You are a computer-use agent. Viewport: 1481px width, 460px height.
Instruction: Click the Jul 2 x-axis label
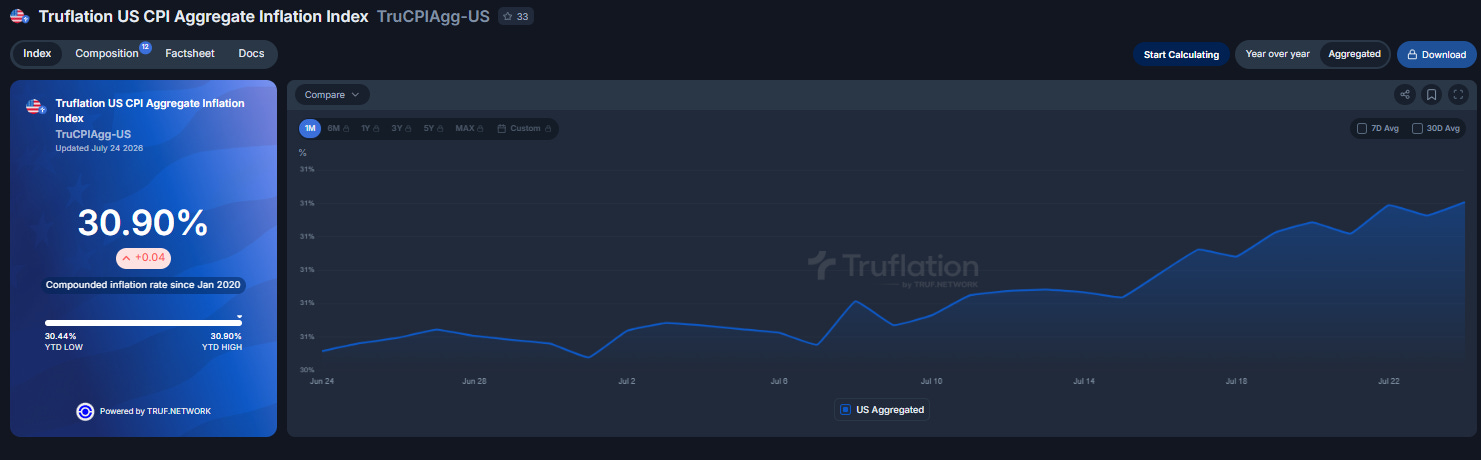pyautogui.click(x=627, y=381)
